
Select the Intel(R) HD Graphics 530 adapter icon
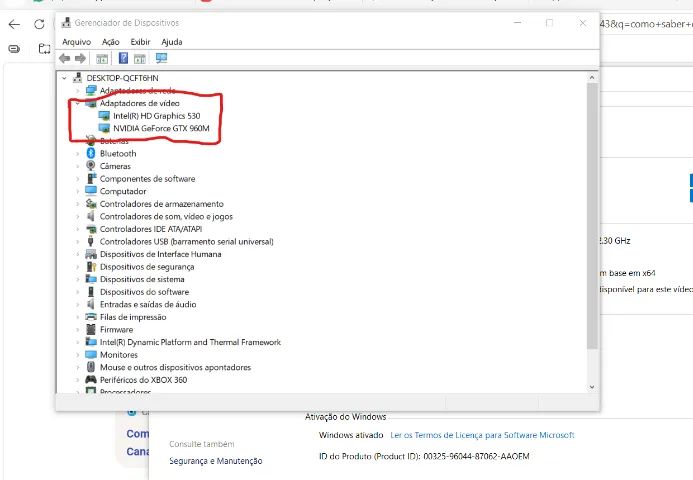(x=104, y=116)
